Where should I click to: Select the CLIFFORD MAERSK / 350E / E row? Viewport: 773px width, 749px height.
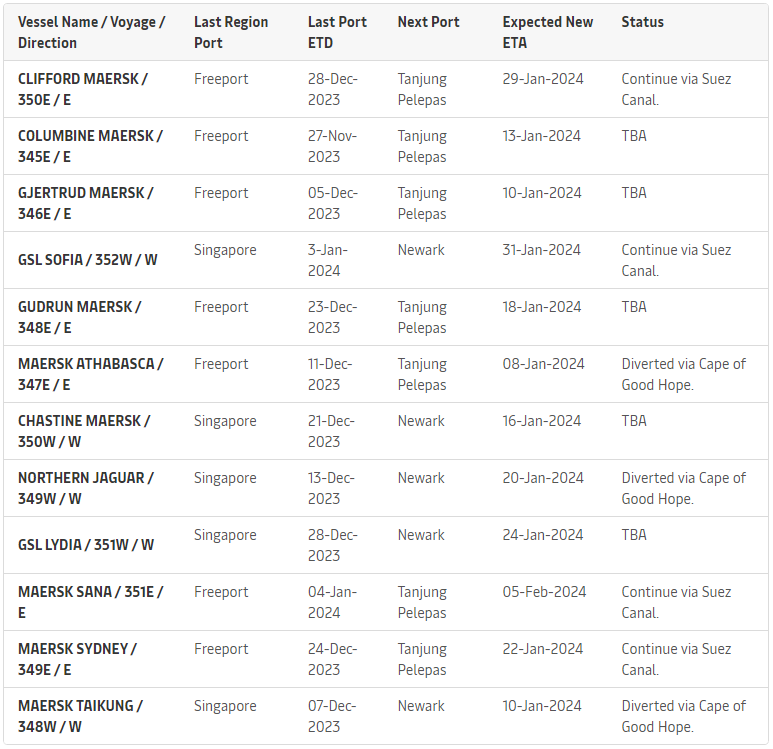click(x=386, y=89)
